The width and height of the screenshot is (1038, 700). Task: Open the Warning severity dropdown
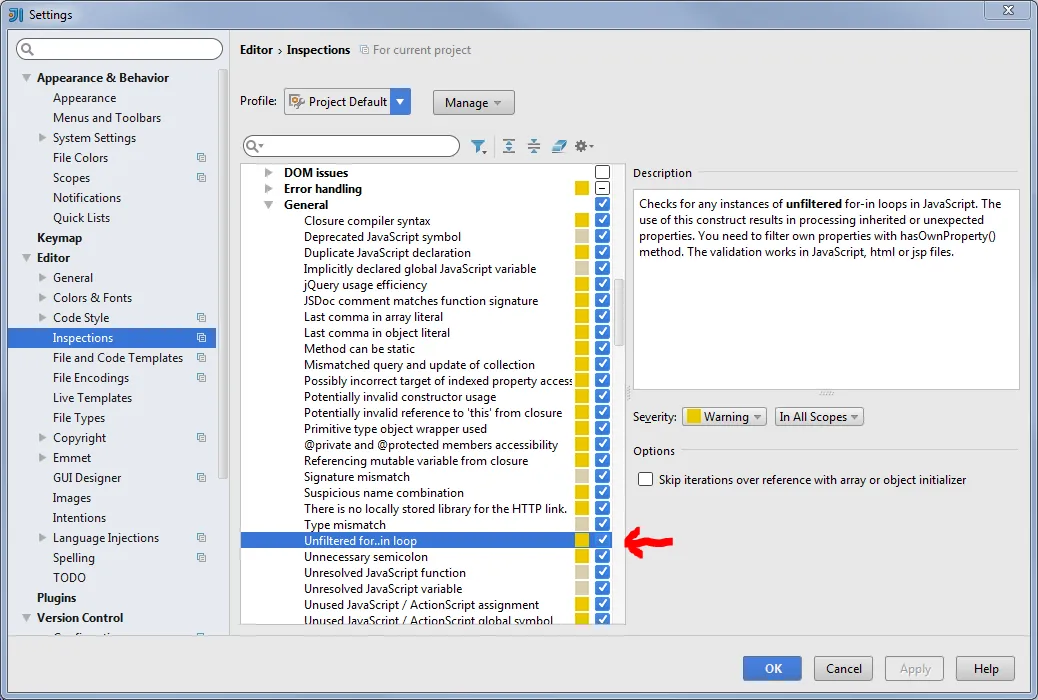tap(724, 417)
